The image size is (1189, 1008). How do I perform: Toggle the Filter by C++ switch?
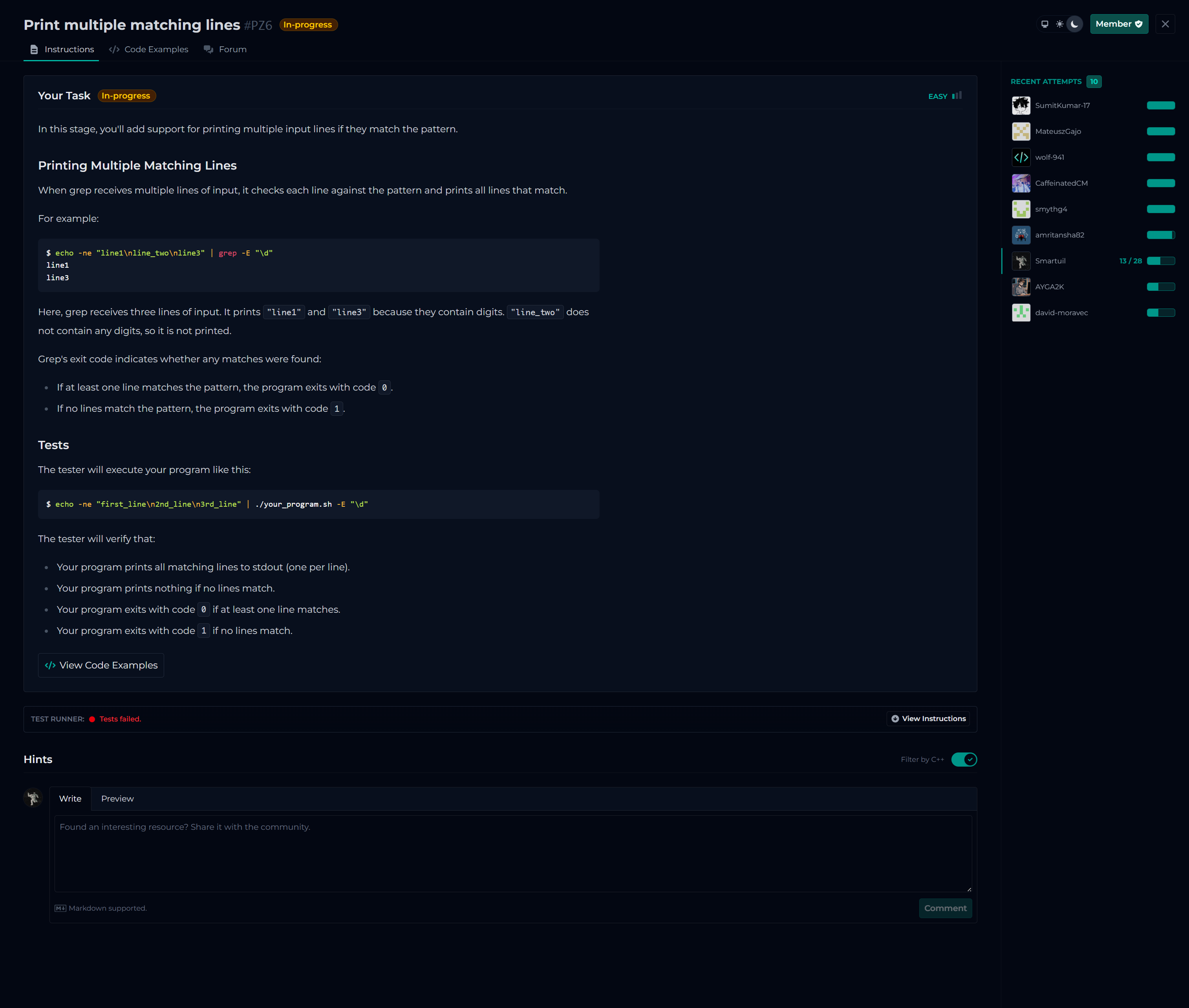click(964, 760)
